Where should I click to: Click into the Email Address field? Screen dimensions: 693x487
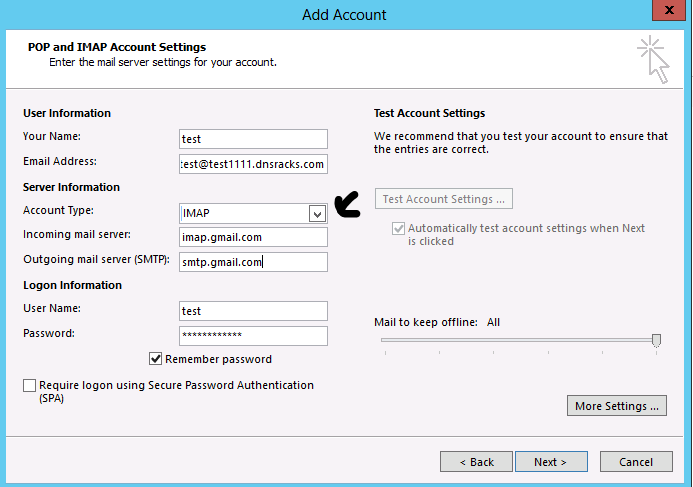[253, 163]
